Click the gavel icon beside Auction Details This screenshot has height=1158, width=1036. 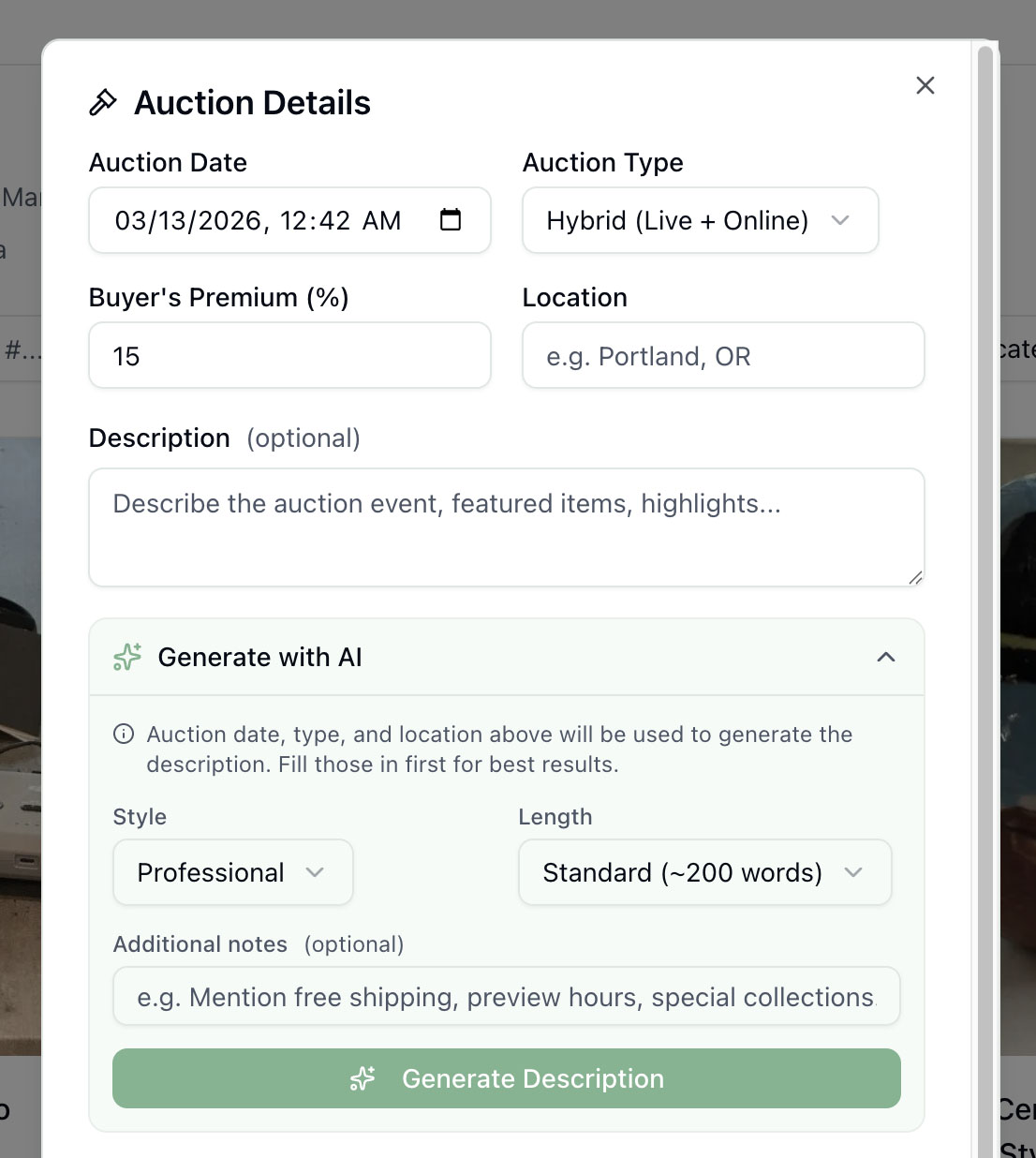tap(103, 102)
